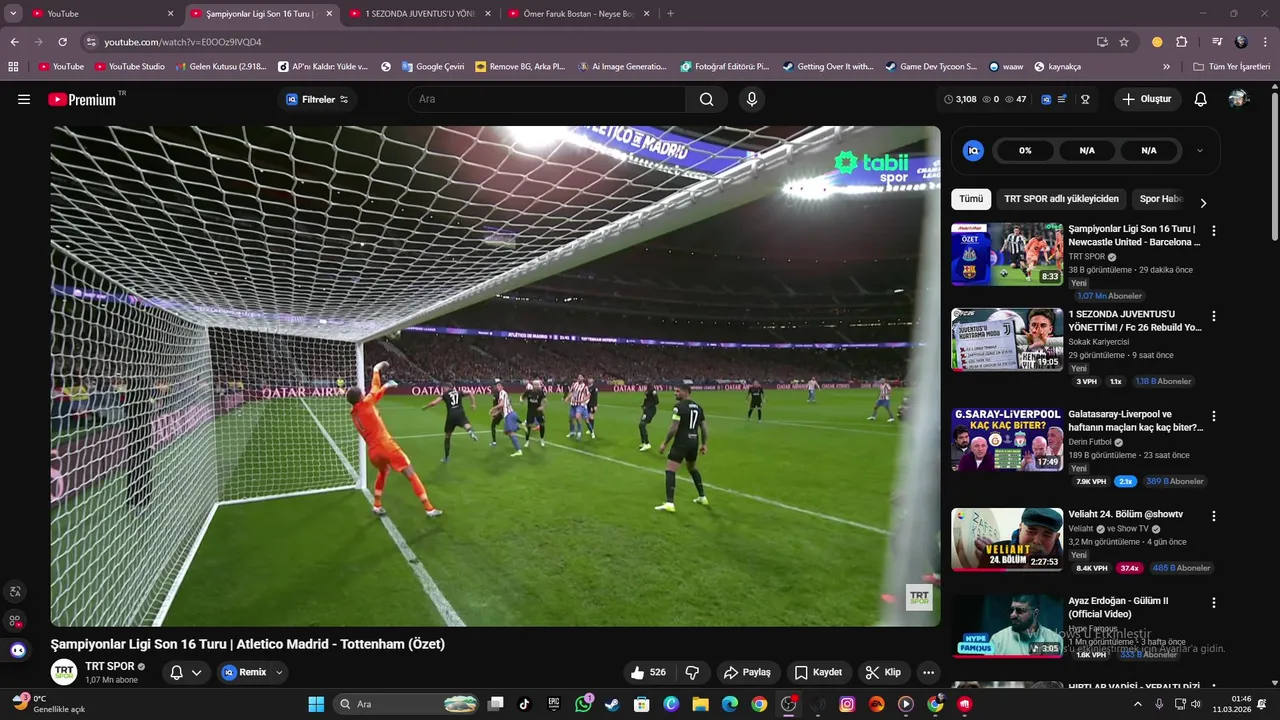Screen dimensions: 1280x720
Task: Reload the page
Action: point(62,42)
